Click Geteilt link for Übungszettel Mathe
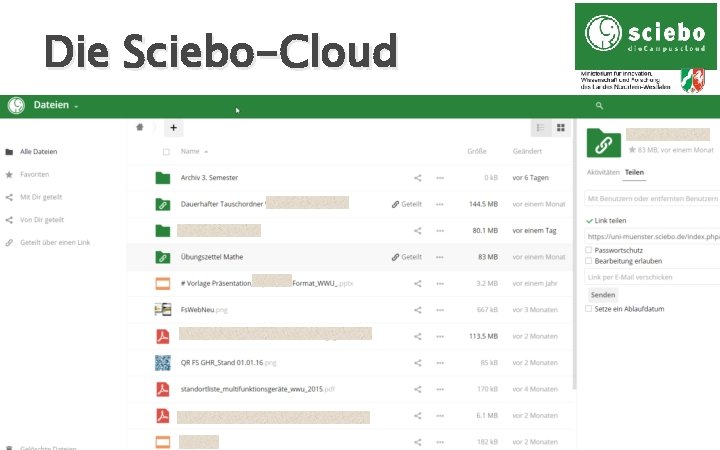The image size is (720, 450). 407,257
